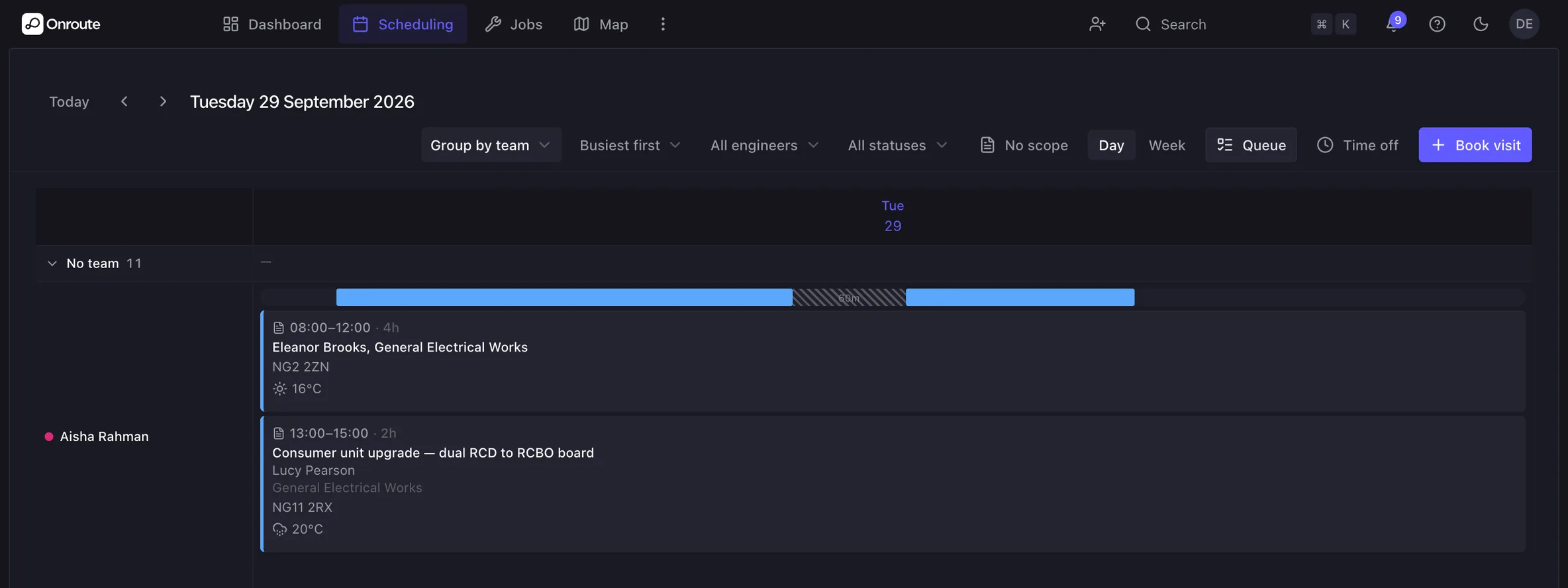Select engineer Aisha Rahman

coord(104,436)
